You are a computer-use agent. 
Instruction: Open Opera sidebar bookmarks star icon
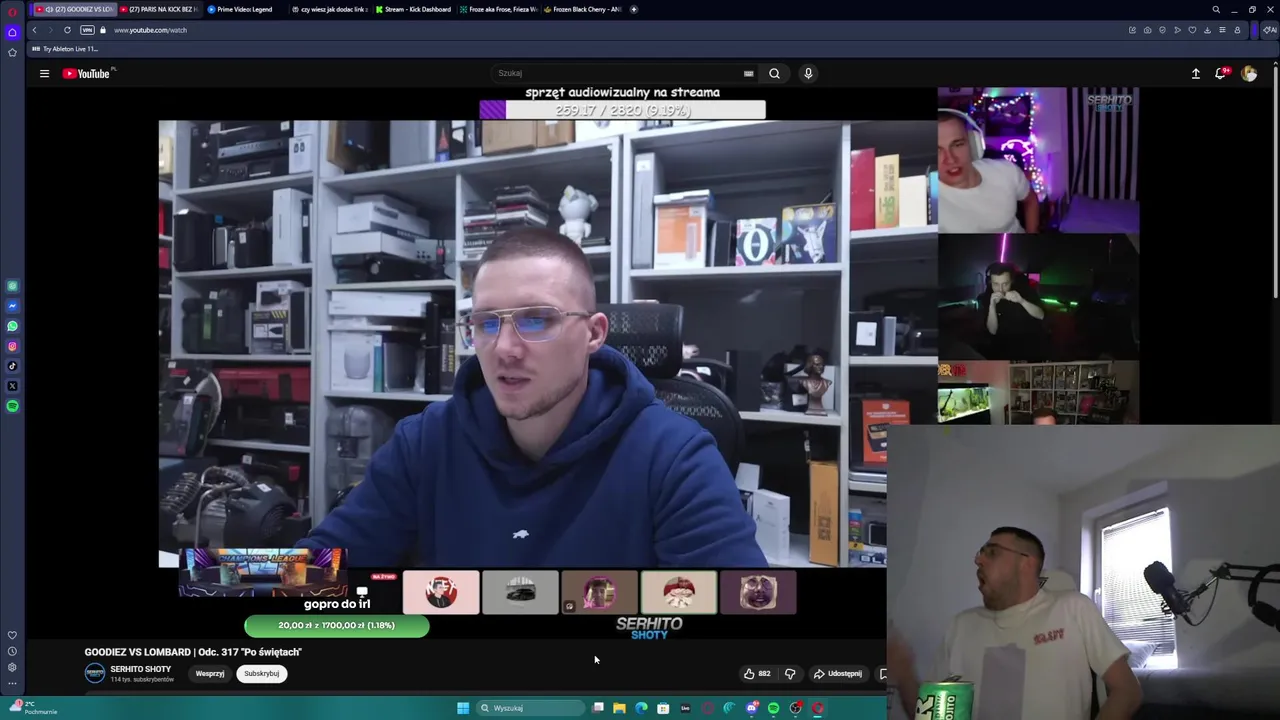tap(12, 52)
